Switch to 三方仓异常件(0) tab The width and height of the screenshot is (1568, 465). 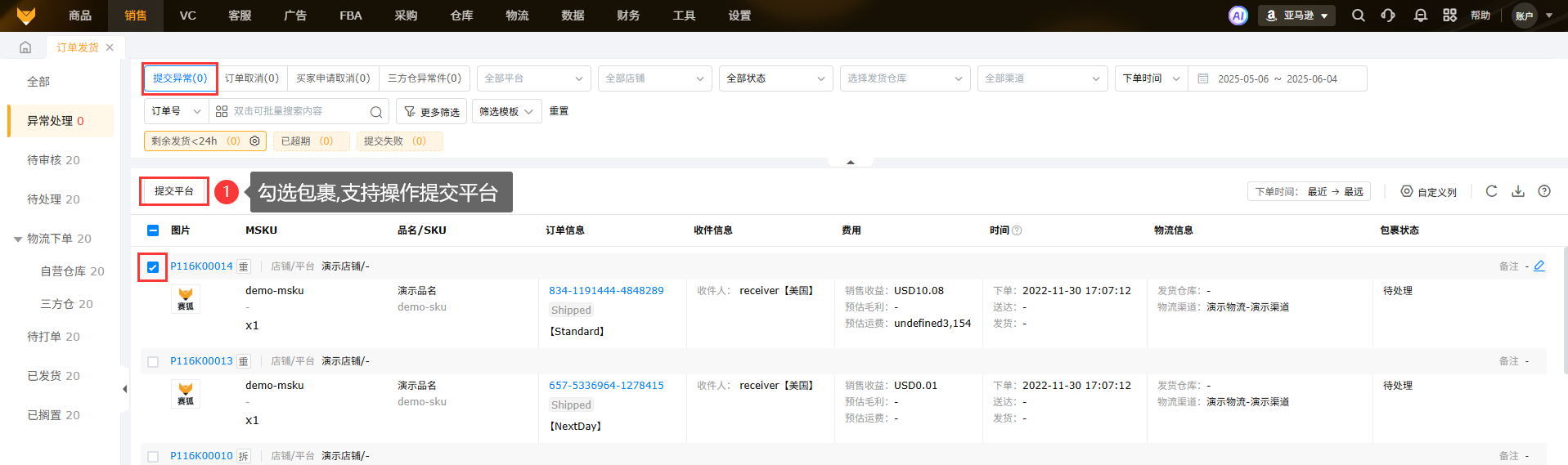point(425,78)
